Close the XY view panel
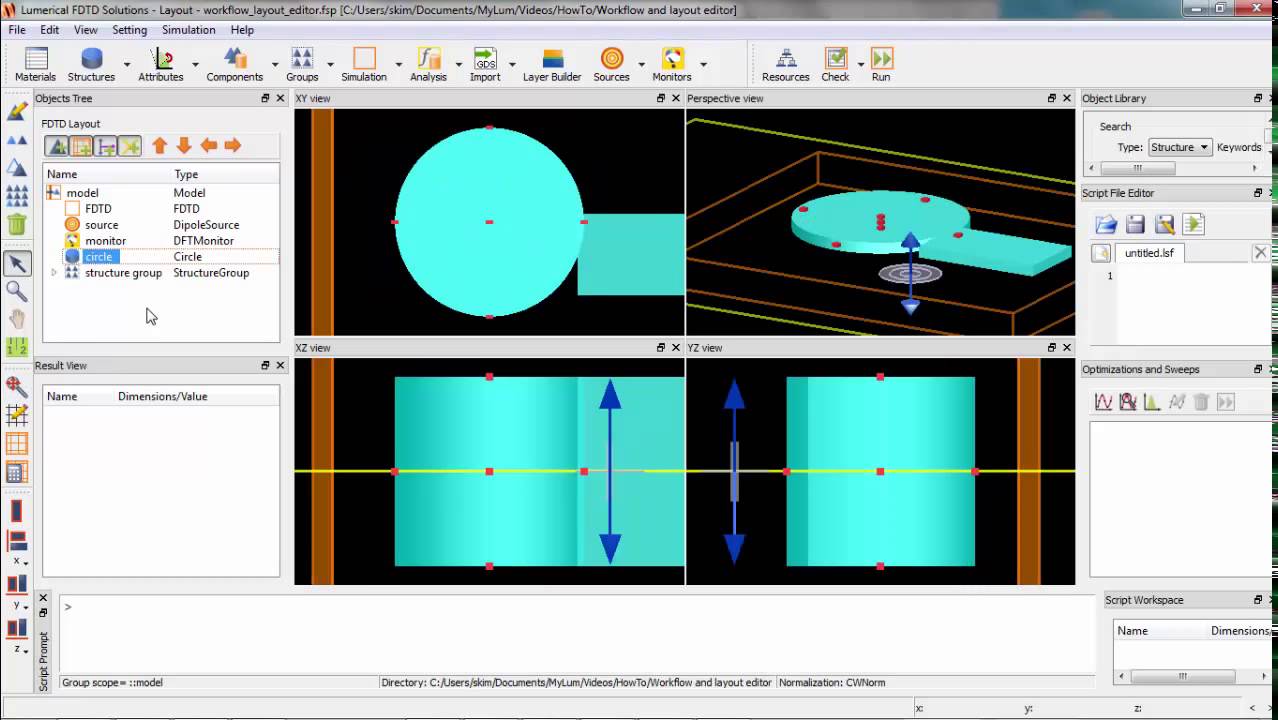The image size is (1278, 720). [676, 98]
